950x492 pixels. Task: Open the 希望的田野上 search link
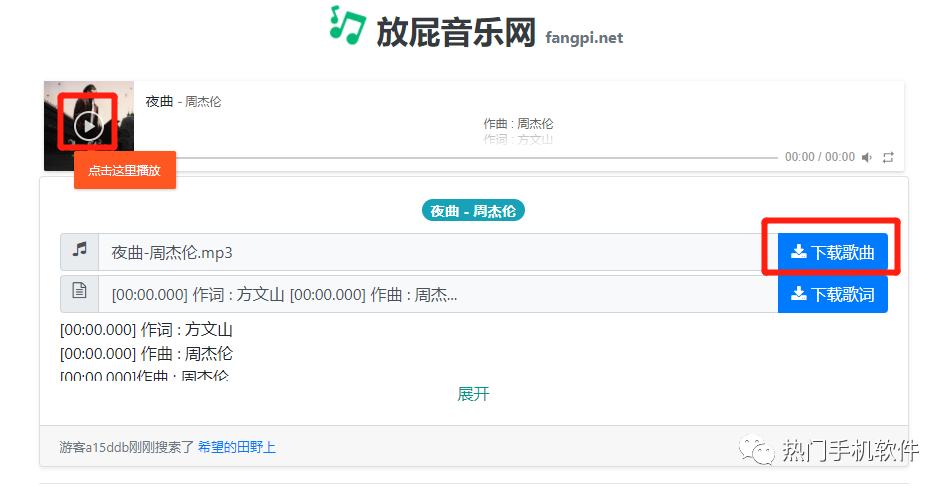pyautogui.click(x=237, y=447)
